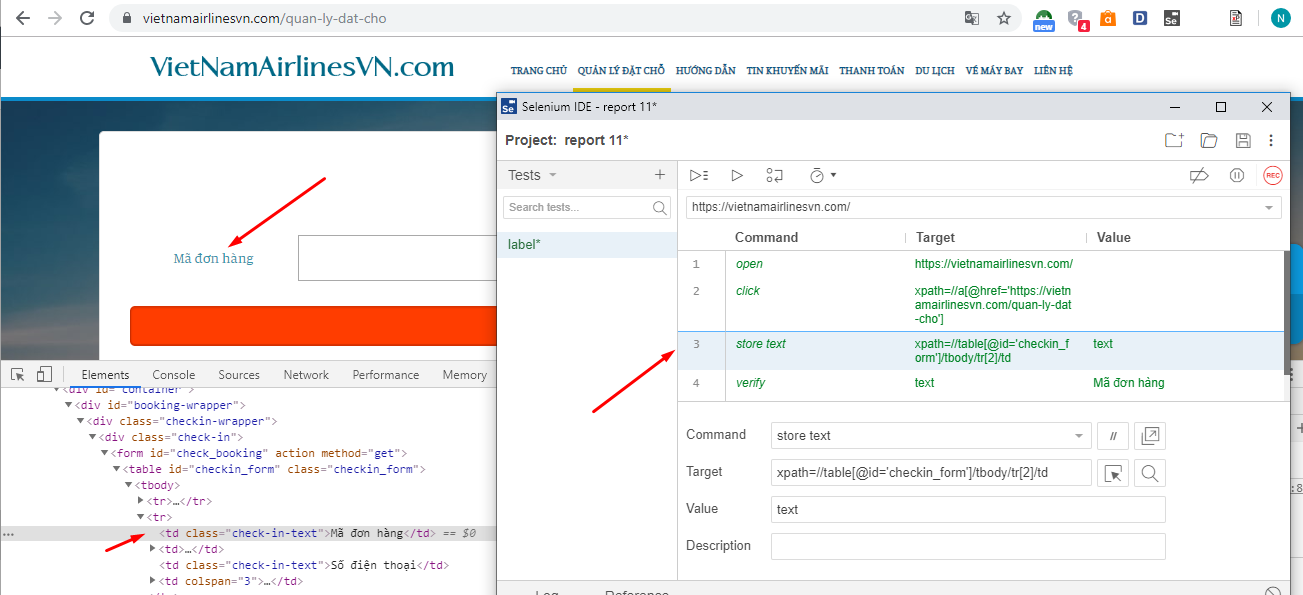The width and height of the screenshot is (1303, 595).
Task: Clear the log with bottom right icon
Action: tap(1273, 592)
